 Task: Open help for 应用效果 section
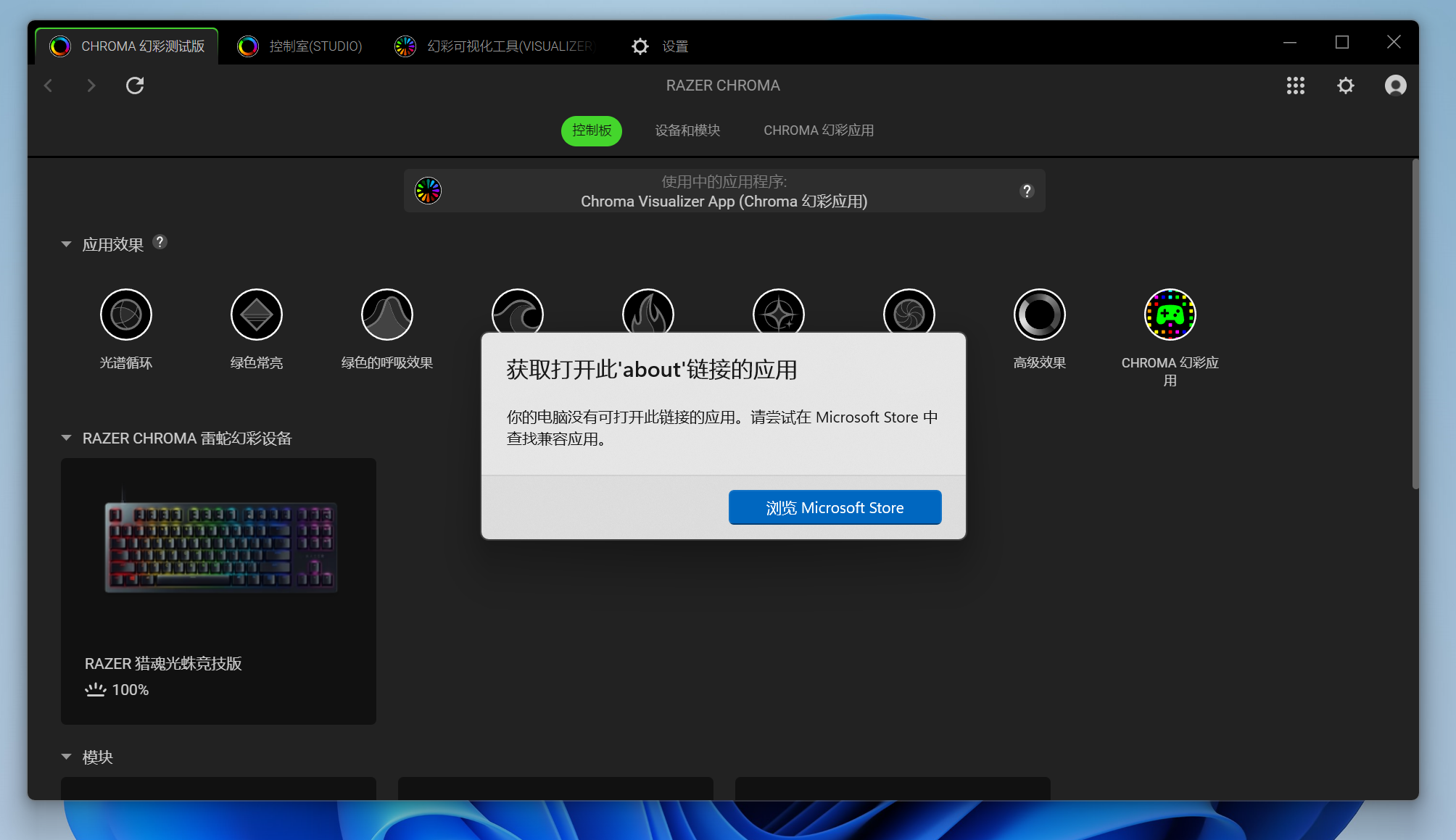click(x=160, y=242)
